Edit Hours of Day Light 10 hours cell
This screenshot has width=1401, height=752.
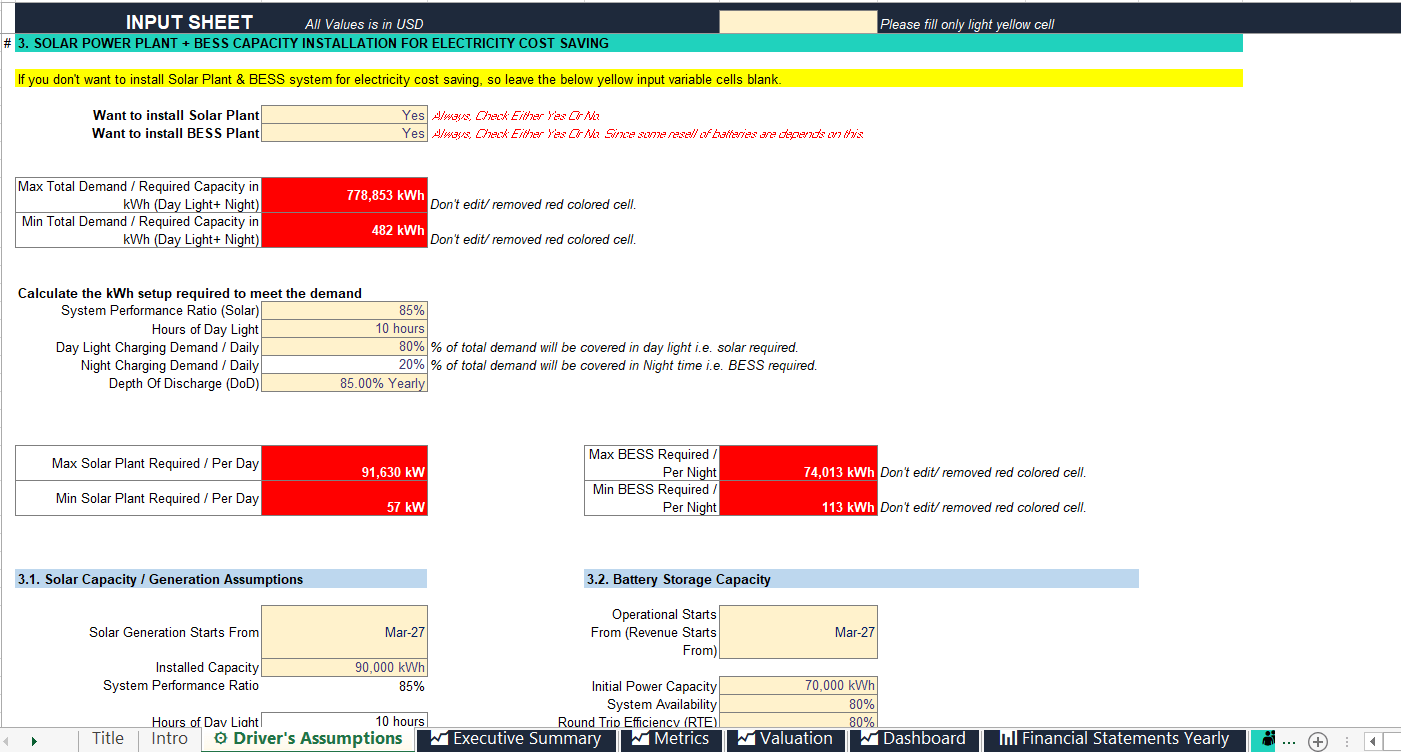coord(344,329)
